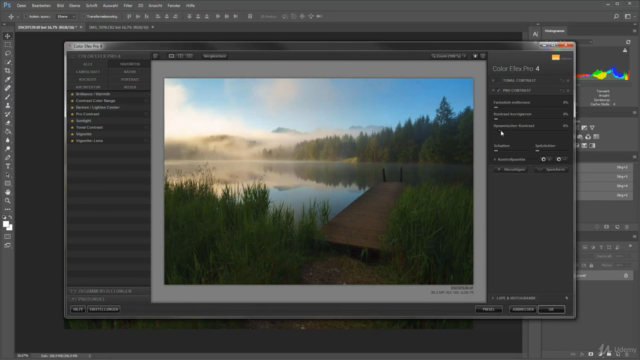Open the Bearbeiten menu

click(x=41, y=6)
